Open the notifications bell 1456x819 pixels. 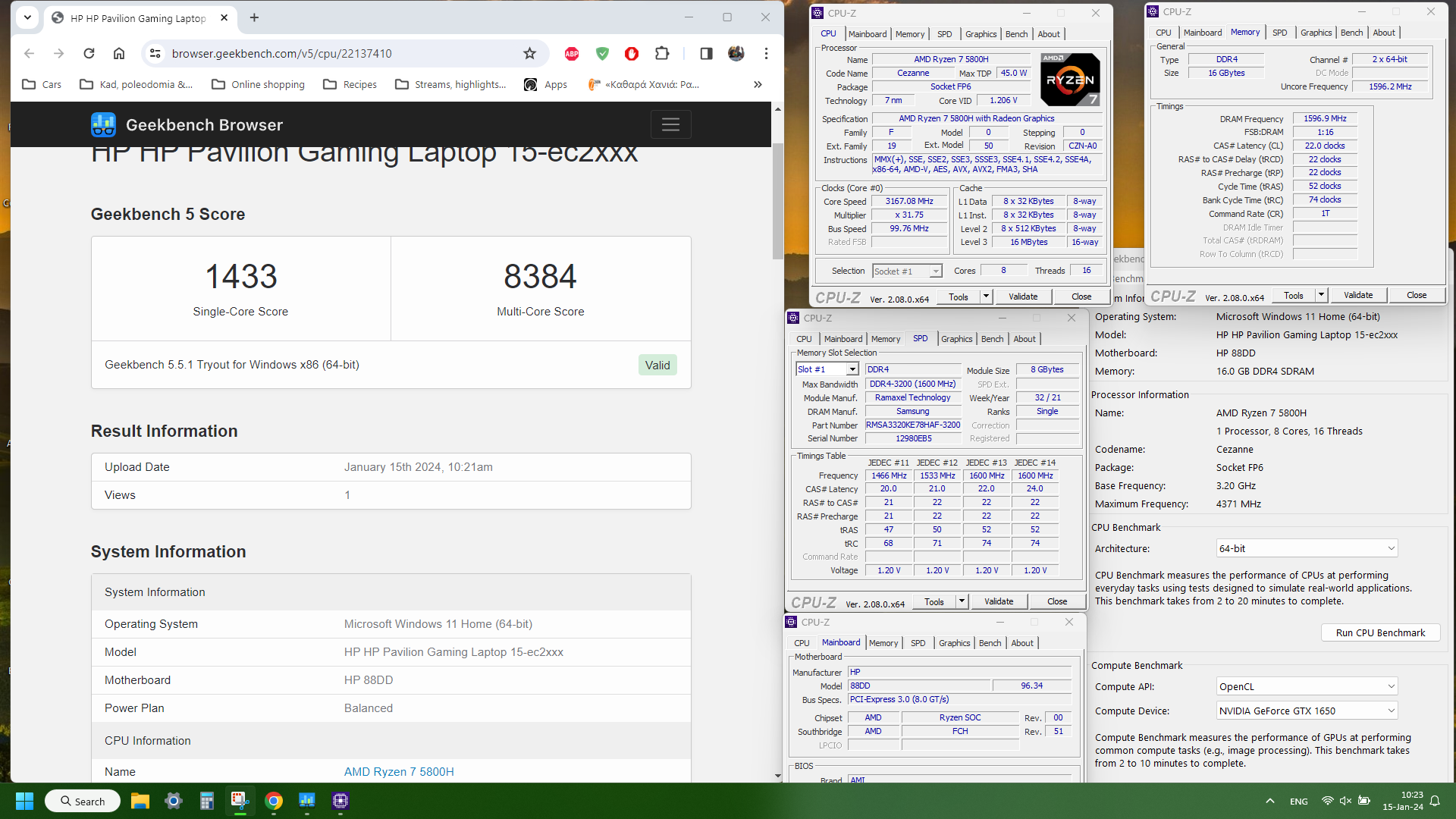[x=1435, y=801]
